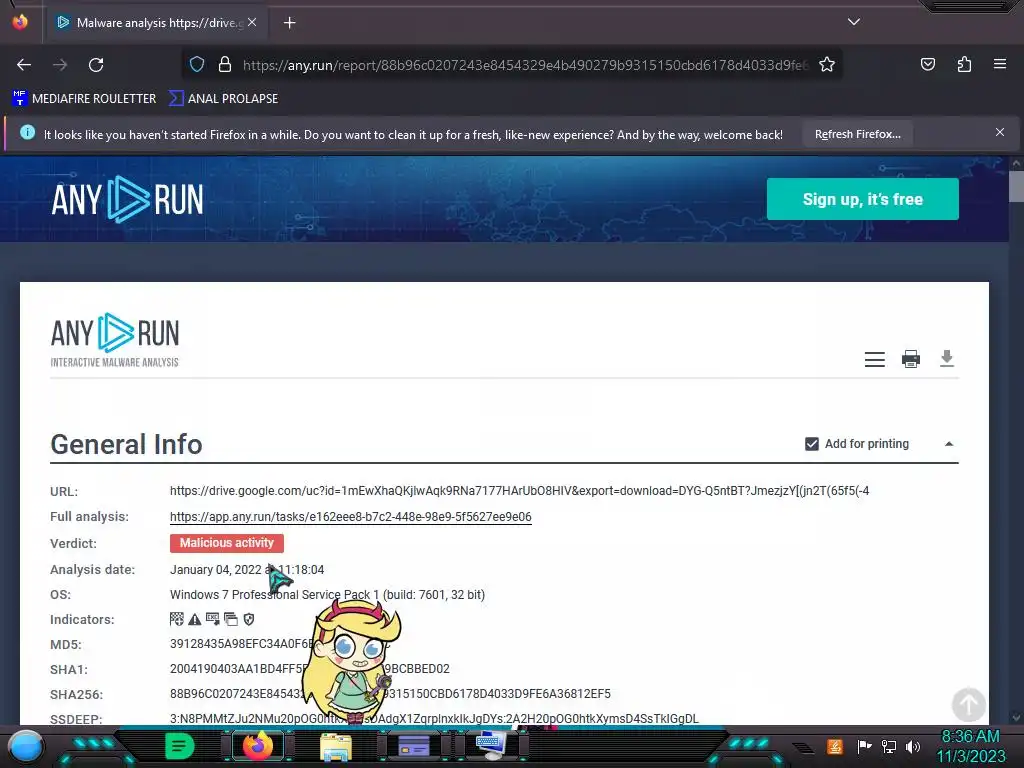This screenshot has height=768, width=1024.
Task: Open the report sections hamburger menu
Action: tap(874, 359)
